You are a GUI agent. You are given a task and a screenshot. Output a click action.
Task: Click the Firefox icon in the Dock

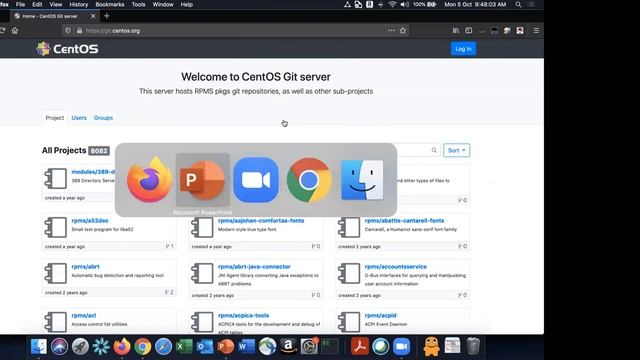pos(122,347)
